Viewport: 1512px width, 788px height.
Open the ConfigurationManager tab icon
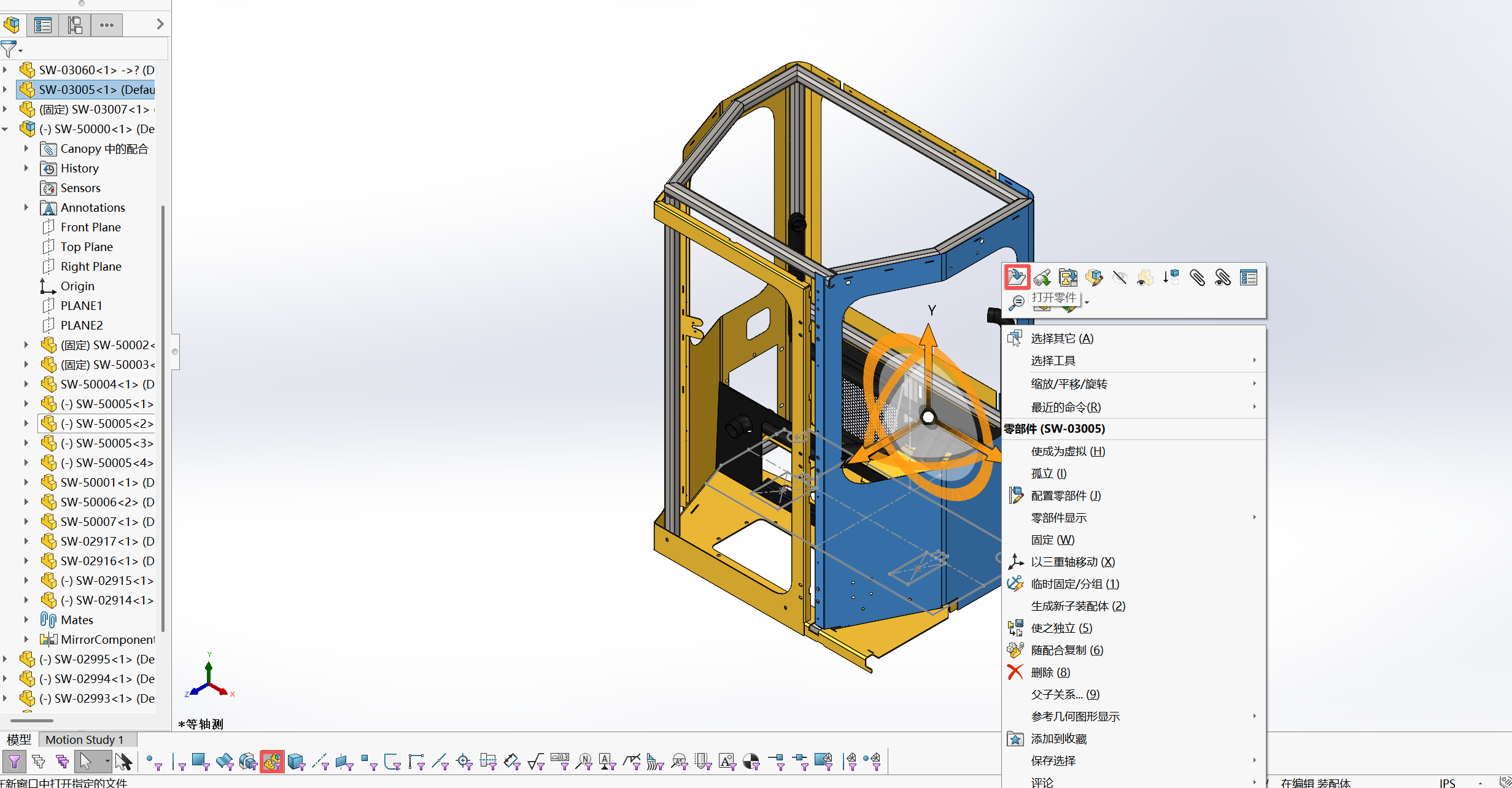pos(75,25)
